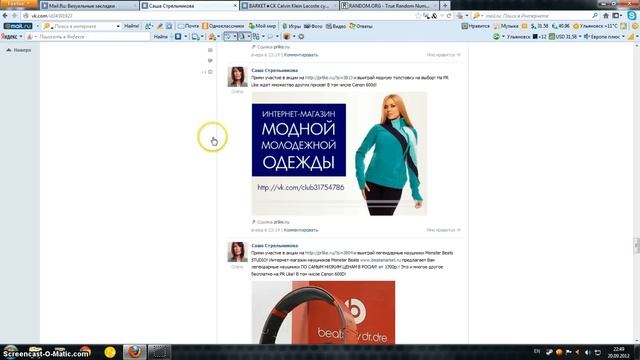Open the Mail.ru logo dropdown arrow
Screen dimensions: 640x360
click(37, 26)
